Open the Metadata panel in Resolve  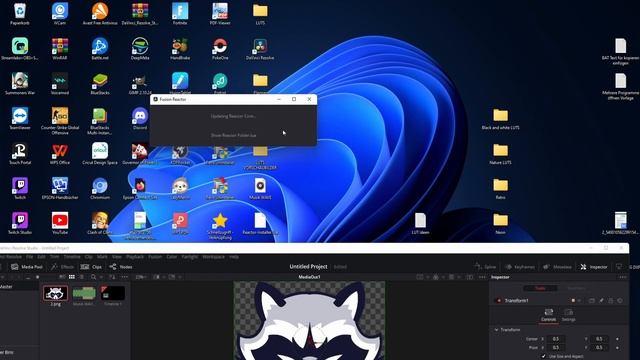pos(557,267)
